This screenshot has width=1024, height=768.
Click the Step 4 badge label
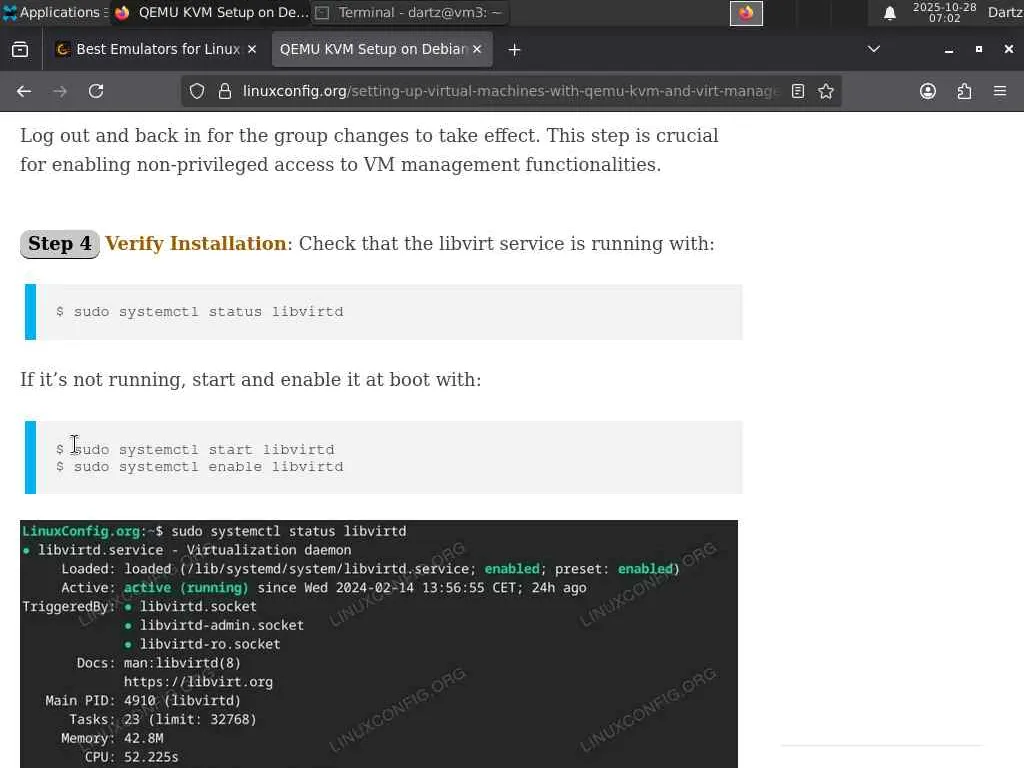coord(59,244)
